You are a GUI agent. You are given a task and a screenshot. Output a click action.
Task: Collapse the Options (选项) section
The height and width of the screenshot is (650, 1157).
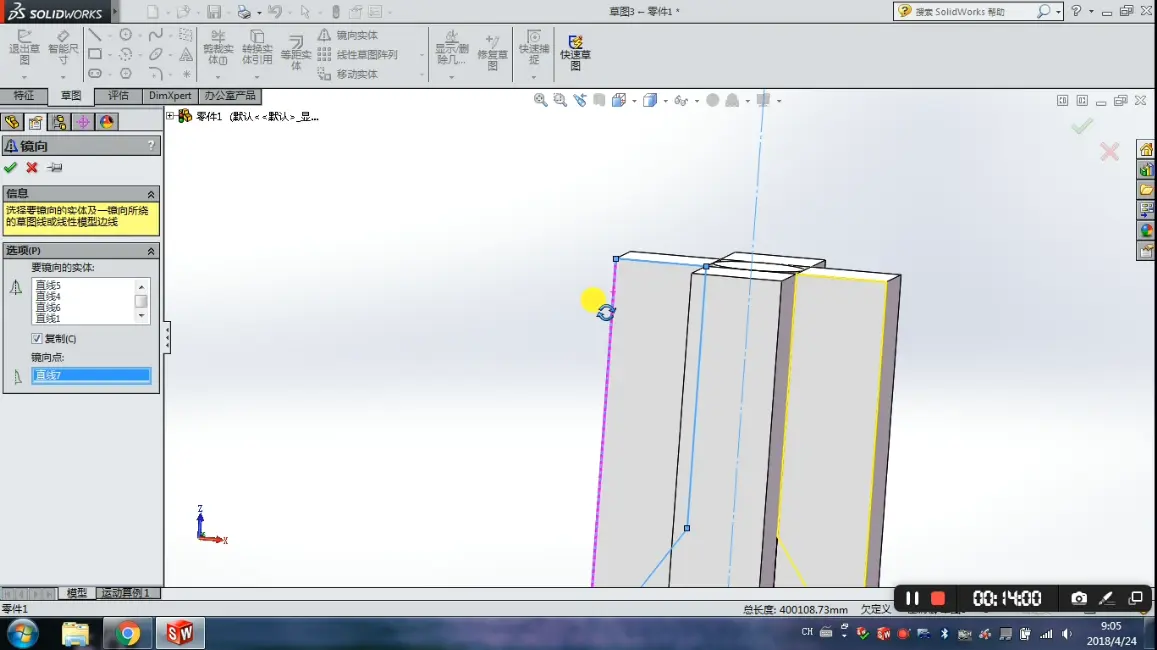coord(151,251)
